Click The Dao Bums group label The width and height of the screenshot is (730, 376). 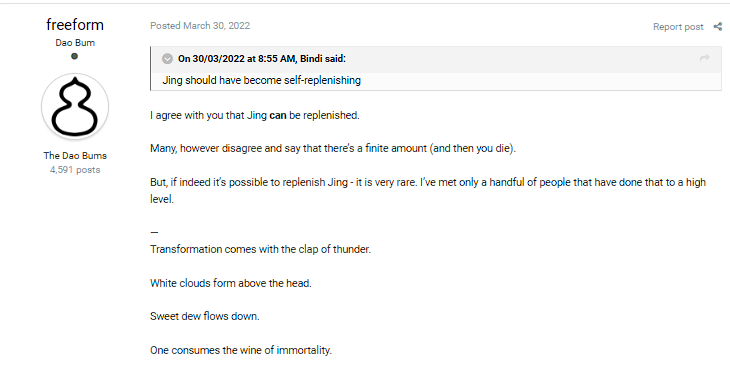pos(75,155)
